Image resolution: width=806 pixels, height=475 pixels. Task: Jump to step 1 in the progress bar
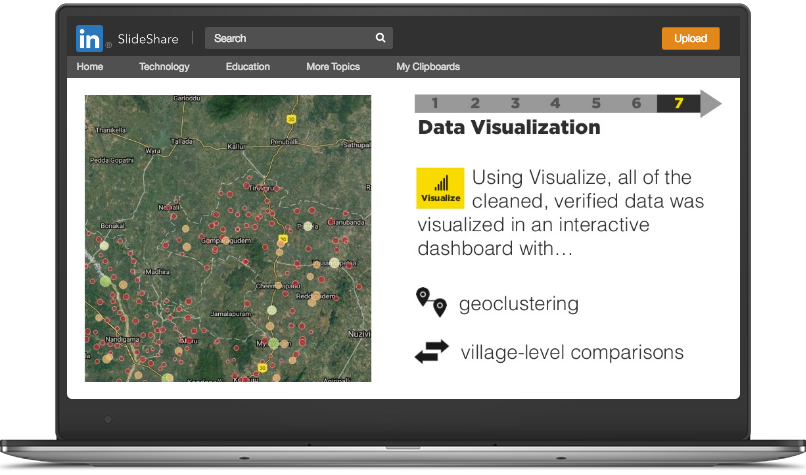tap(435, 103)
